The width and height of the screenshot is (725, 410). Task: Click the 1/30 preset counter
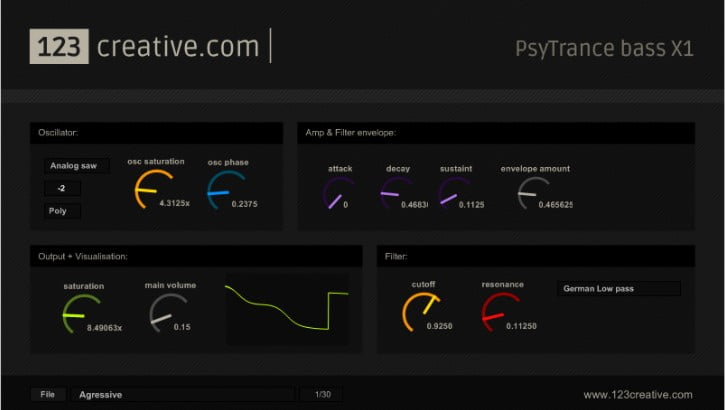(x=322, y=394)
